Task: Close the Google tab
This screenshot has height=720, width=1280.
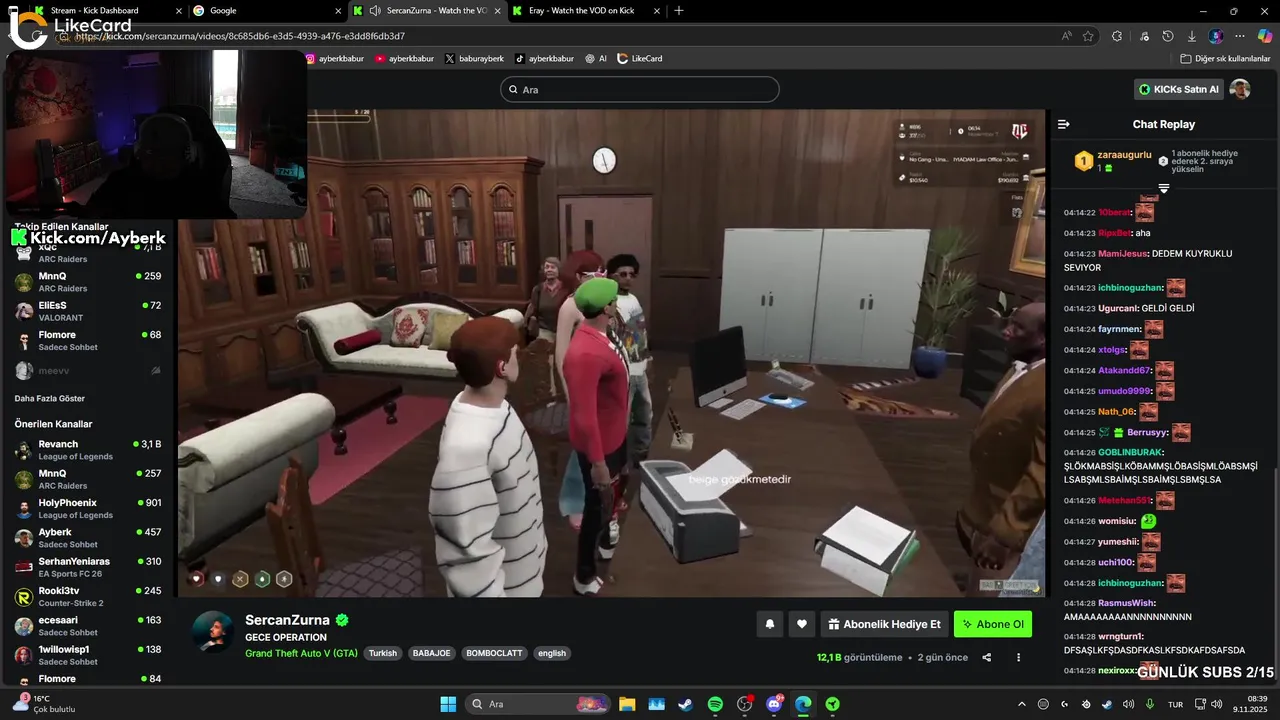Action: pos(337,10)
